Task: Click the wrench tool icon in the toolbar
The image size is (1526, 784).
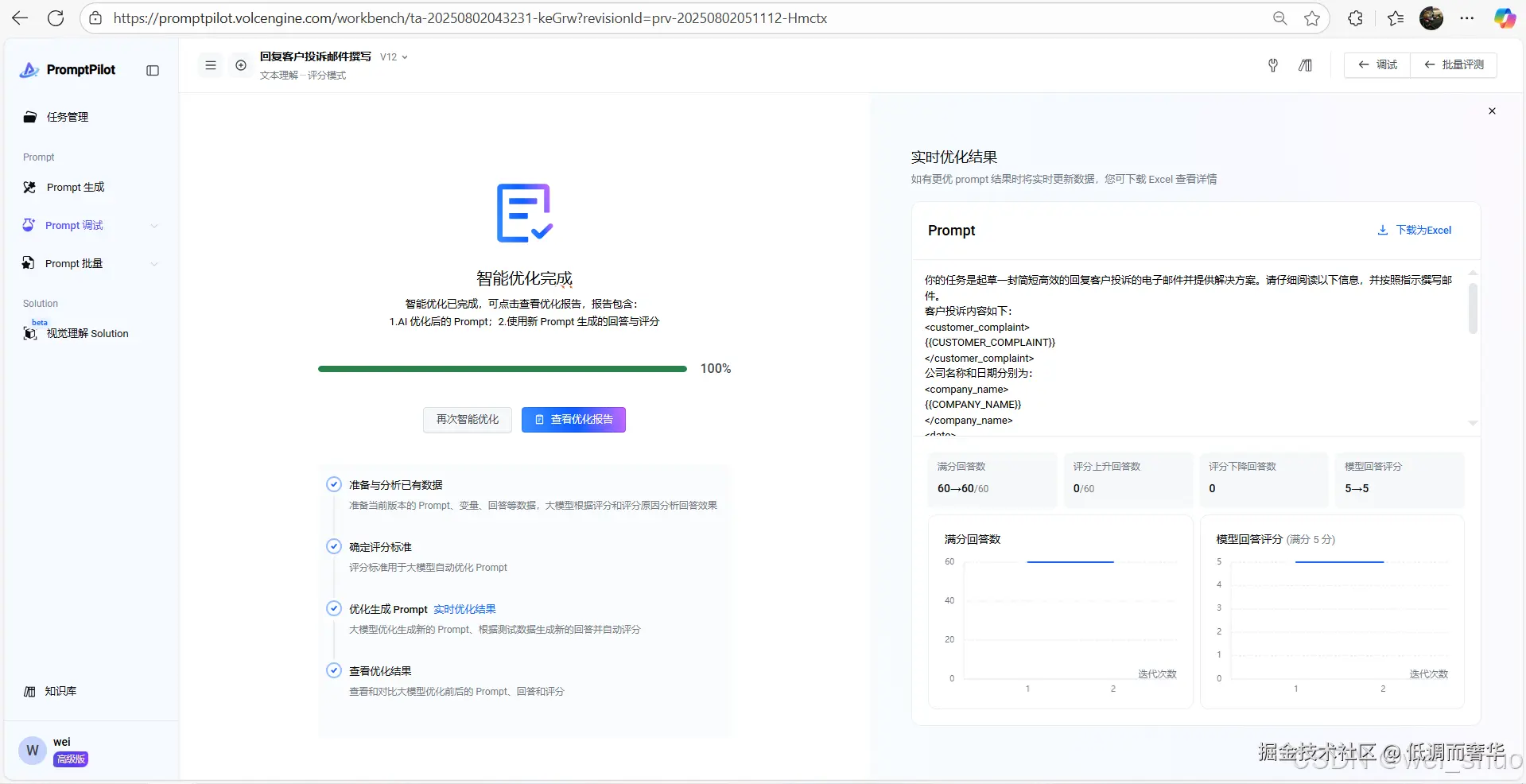Action: pos(1272,65)
